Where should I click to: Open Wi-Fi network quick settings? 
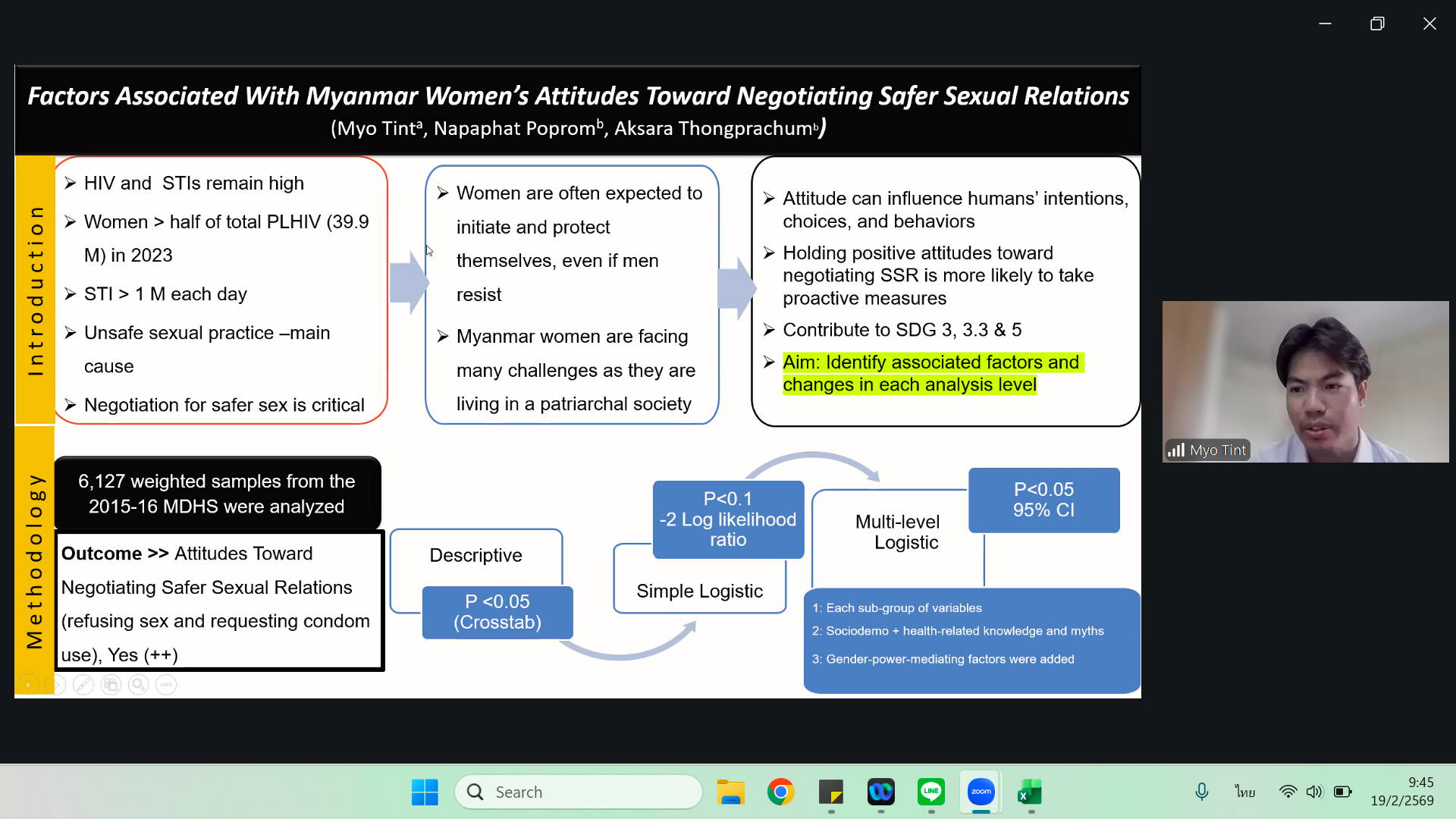coord(1288,792)
